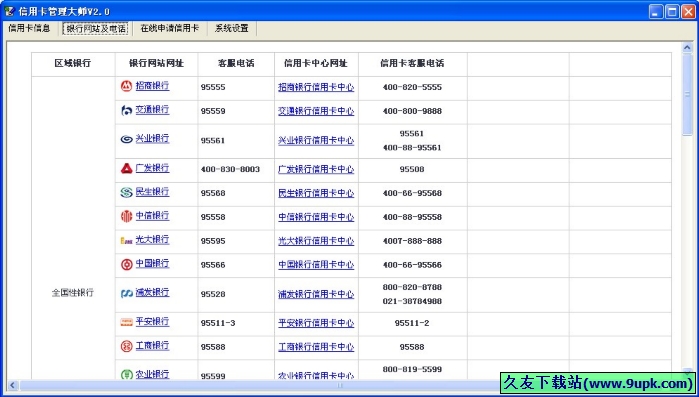Open the 中信银行 website link

tap(152, 216)
